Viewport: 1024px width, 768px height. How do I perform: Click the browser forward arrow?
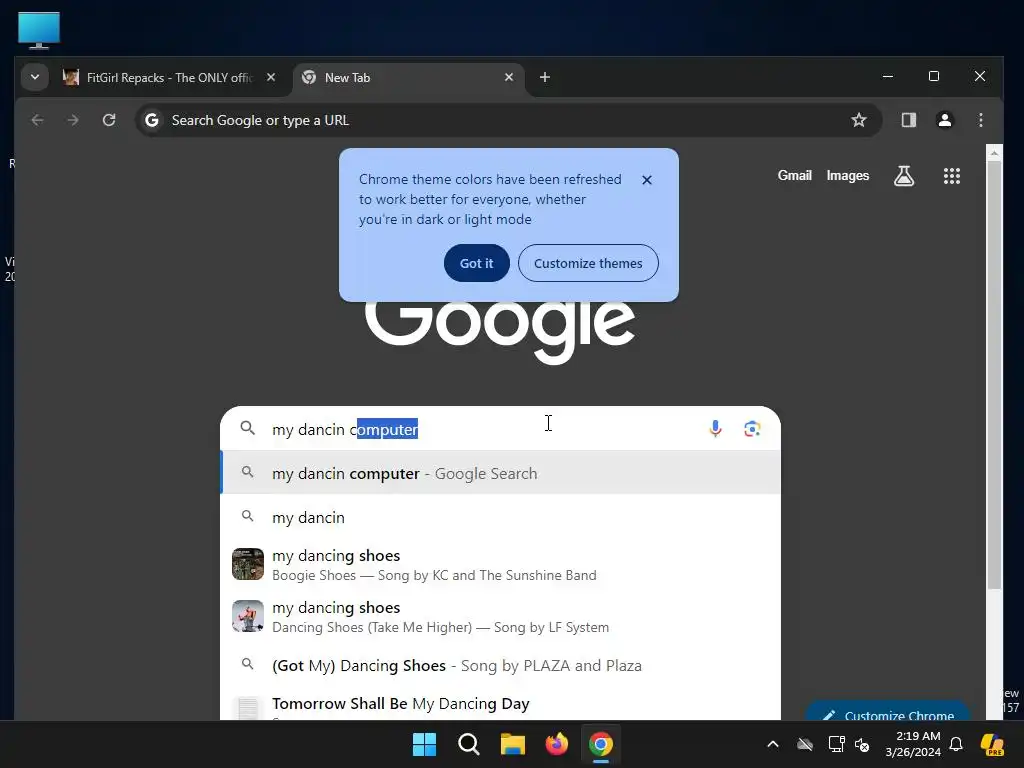pos(73,120)
